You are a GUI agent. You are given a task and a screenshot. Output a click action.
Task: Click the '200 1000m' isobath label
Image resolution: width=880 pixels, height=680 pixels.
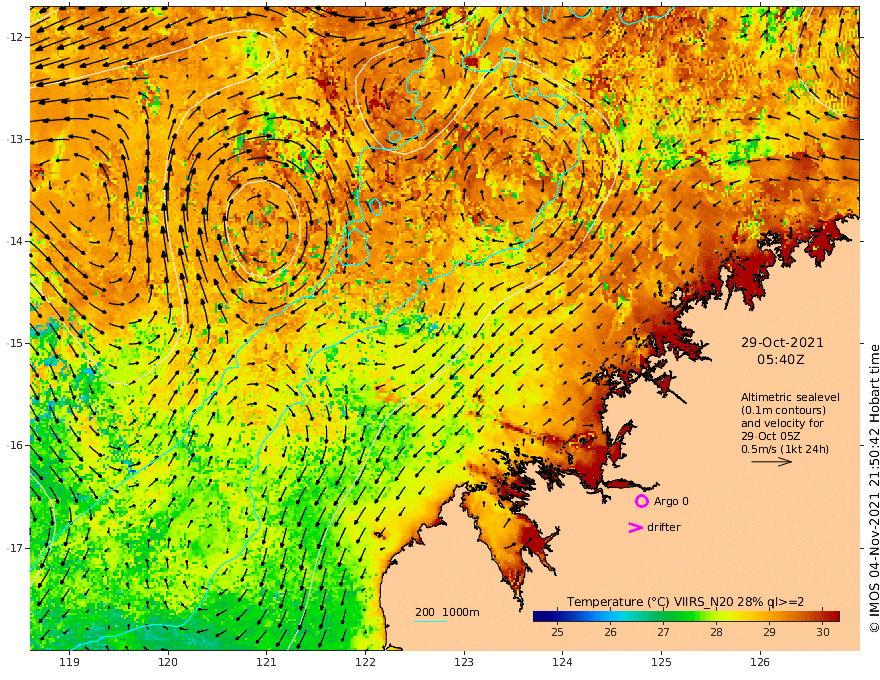(x=447, y=612)
